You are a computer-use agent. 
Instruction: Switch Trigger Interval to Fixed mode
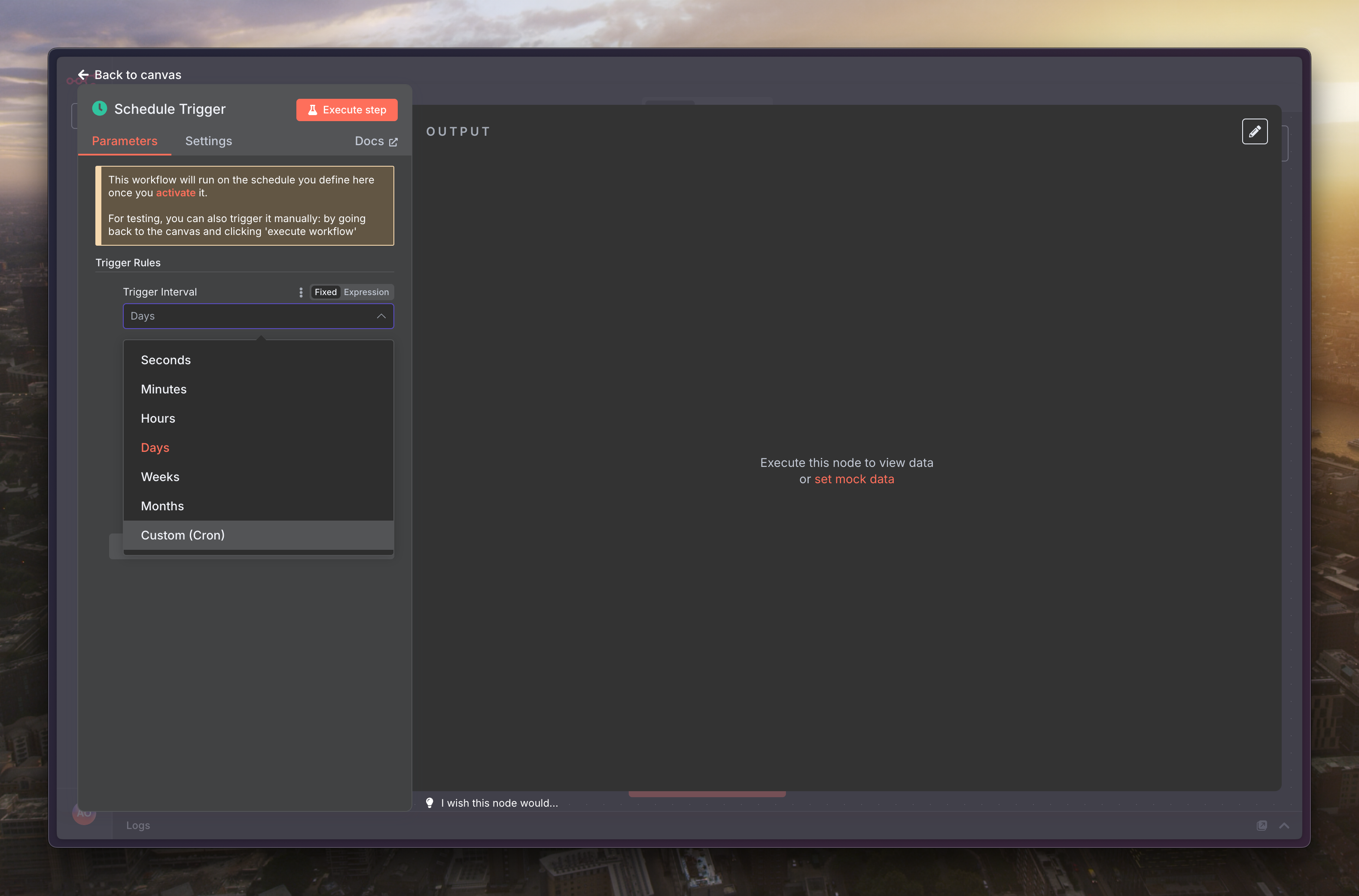pyautogui.click(x=326, y=292)
